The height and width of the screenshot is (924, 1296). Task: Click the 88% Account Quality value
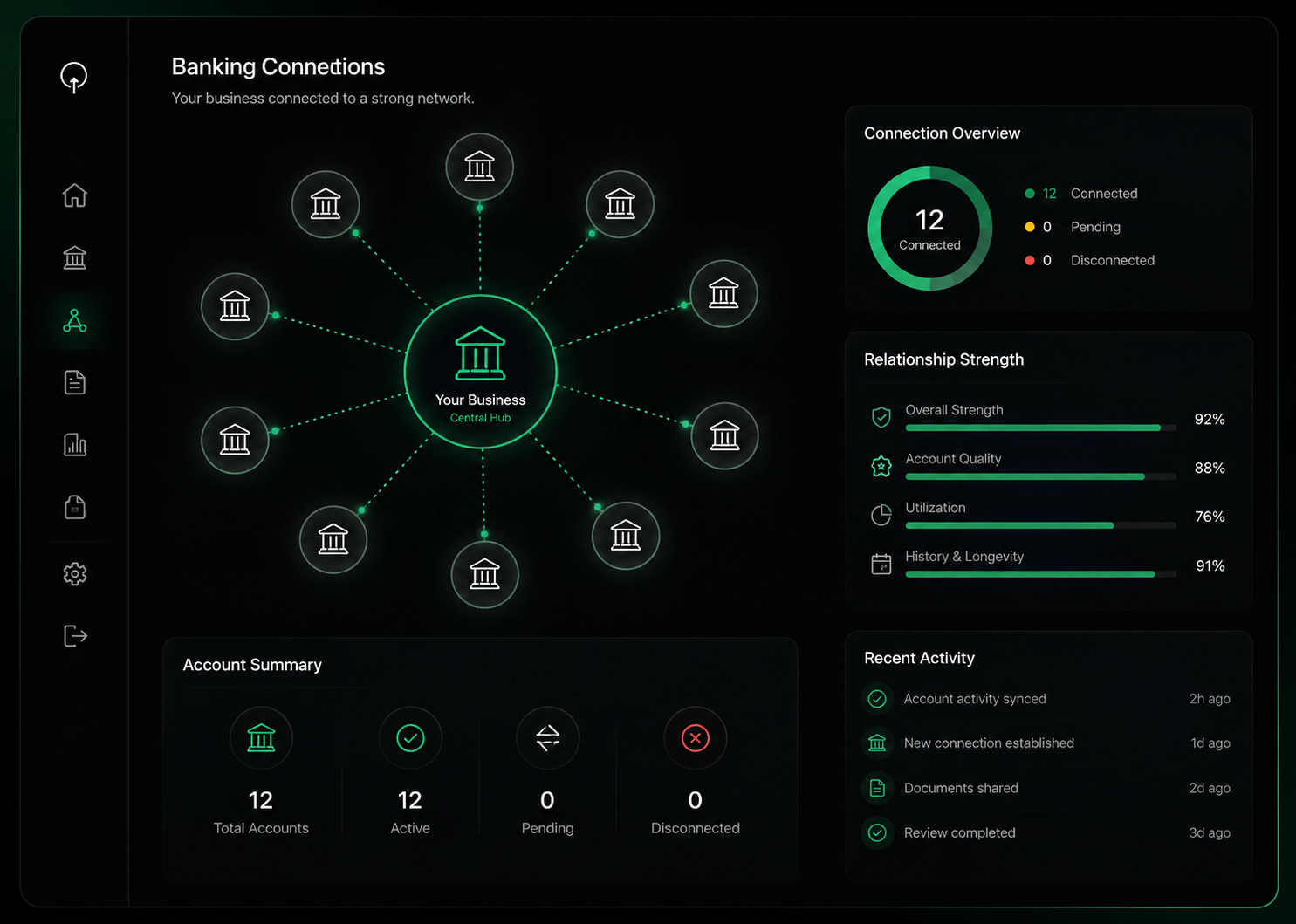(1210, 469)
